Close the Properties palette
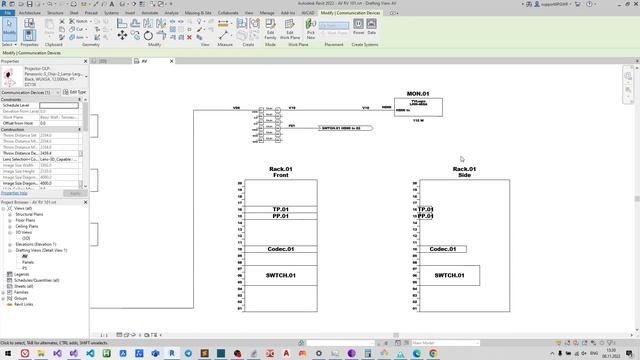 click(85, 61)
